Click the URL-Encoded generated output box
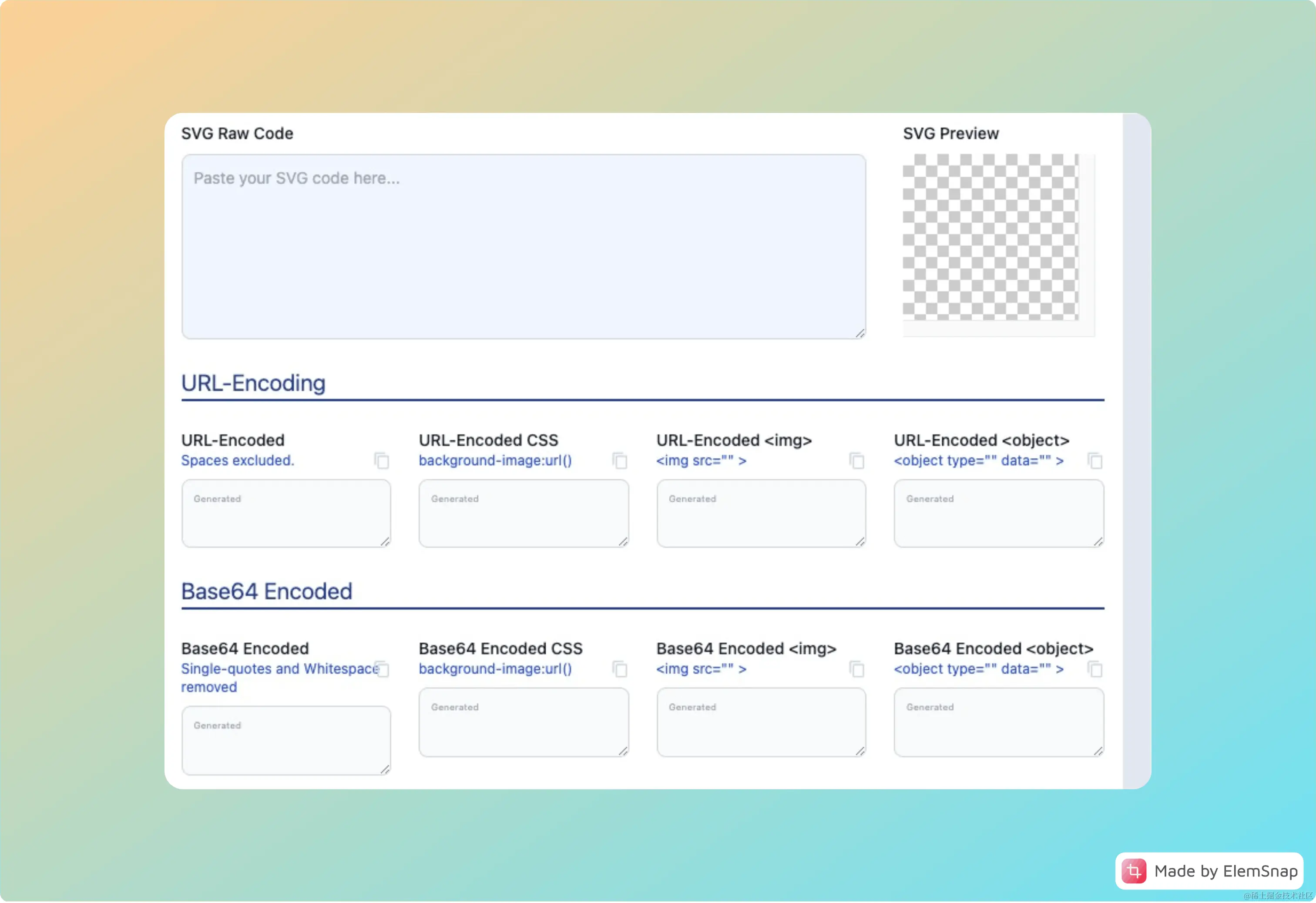1316x903 pixels. pos(286,514)
